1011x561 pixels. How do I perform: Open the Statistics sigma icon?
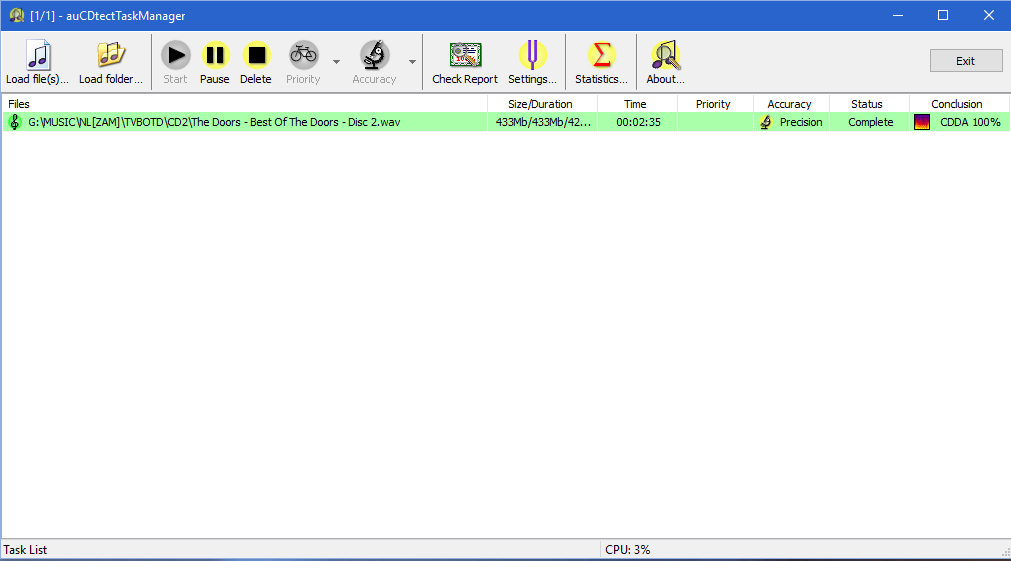(x=601, y=55)
